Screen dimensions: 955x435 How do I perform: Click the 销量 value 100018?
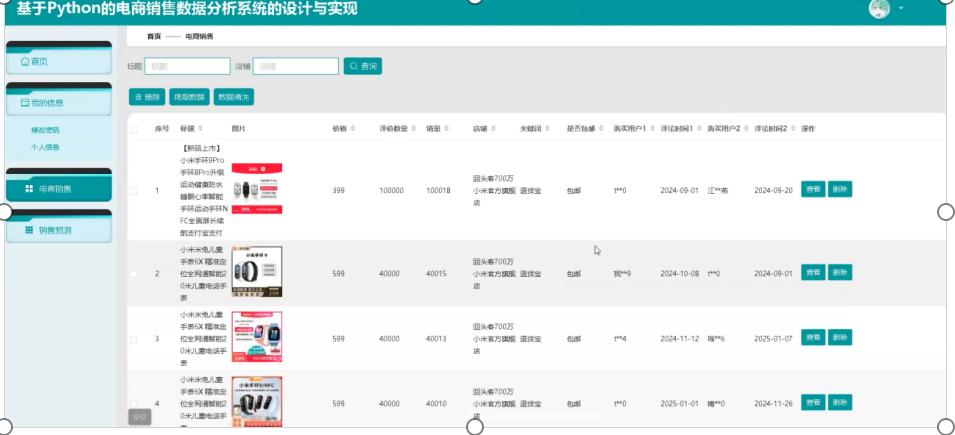pyautogui.click(x=438, y=191)
